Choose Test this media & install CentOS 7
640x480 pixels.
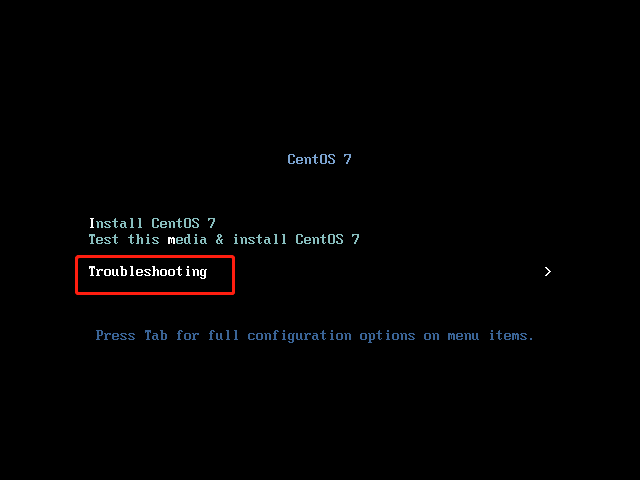point(224,239)
